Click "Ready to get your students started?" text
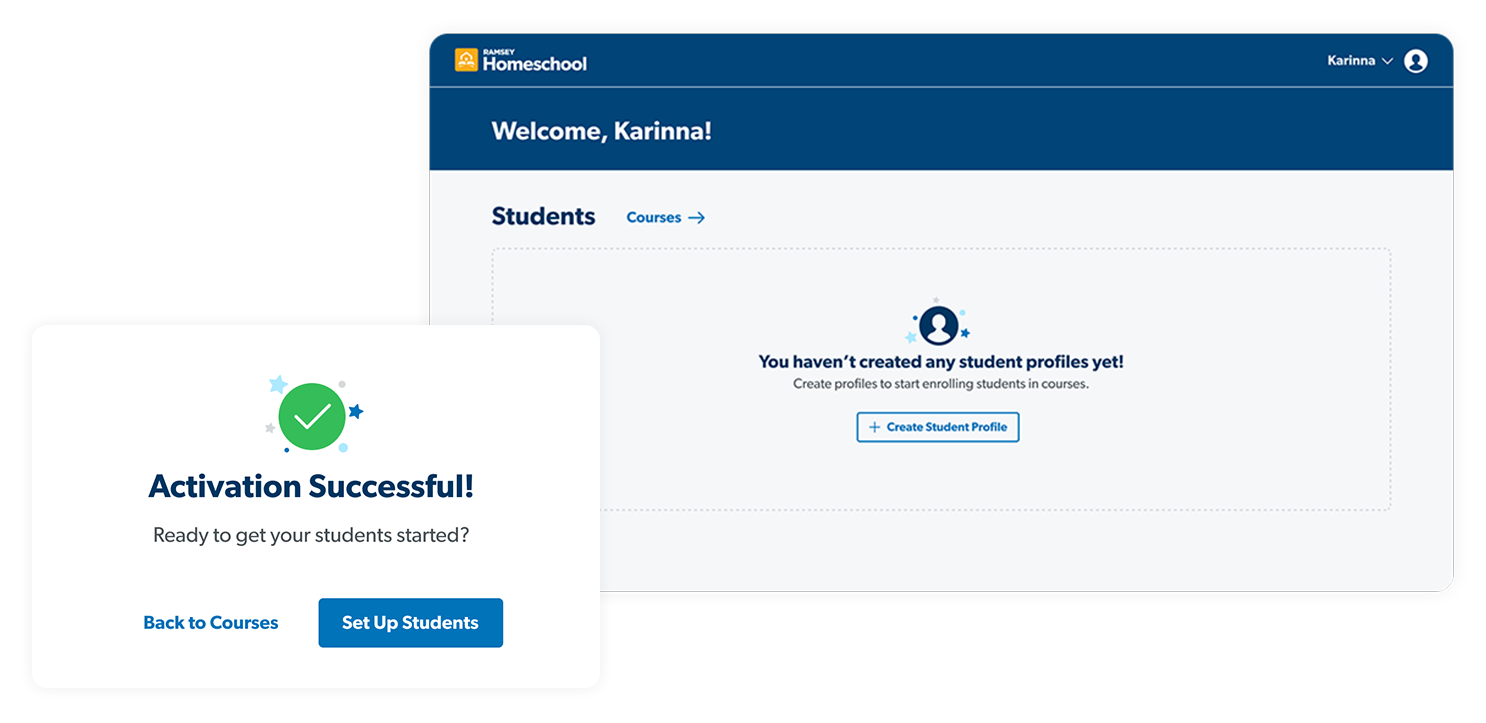1486x723 pixels. 311,535
